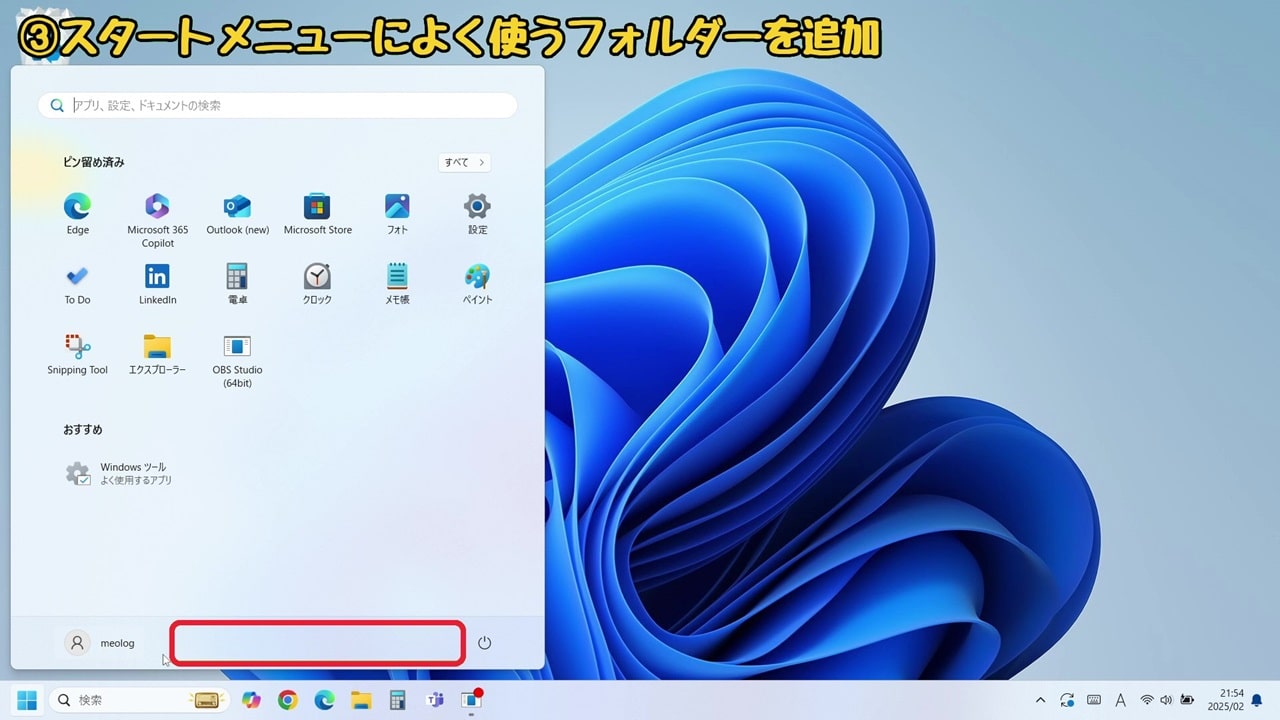The width and height of the screenshot is (1280, 720).
Task: Open the 電卓 calculator app
Action: (237, 284)
